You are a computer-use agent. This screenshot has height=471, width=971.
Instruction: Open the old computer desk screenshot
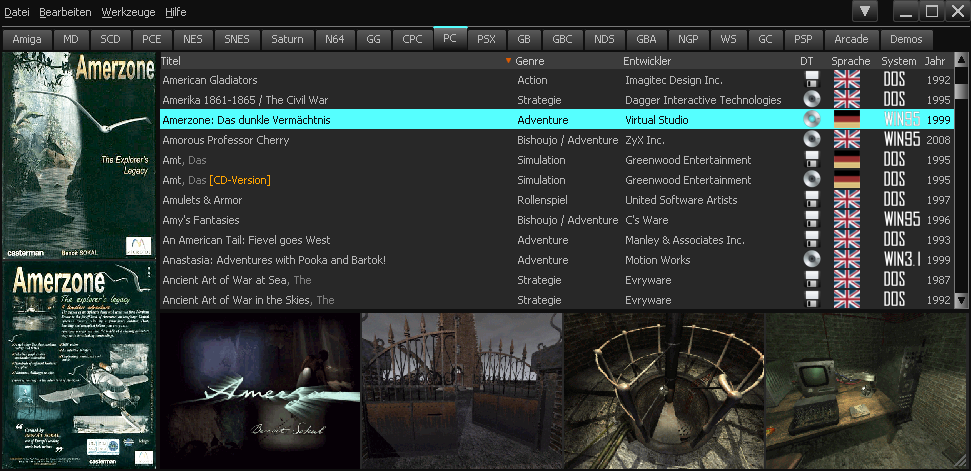click(866, 391)
